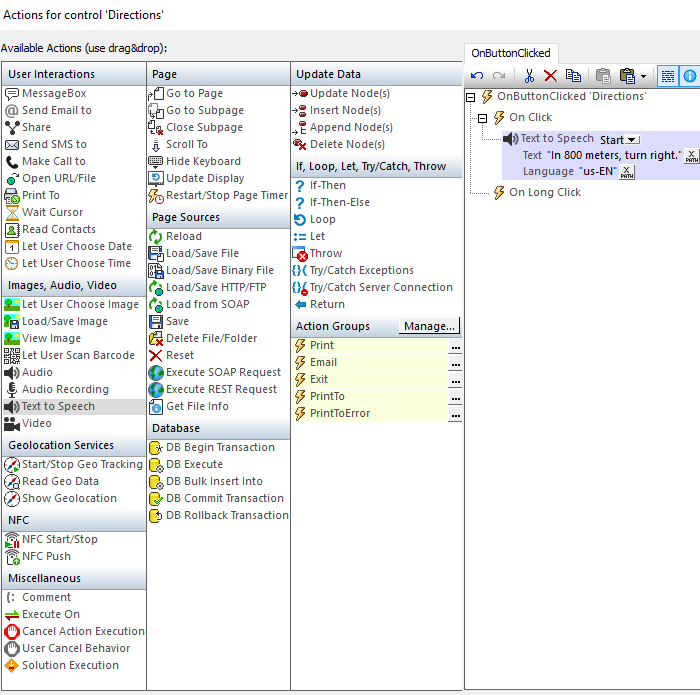This screenshot has height=695, width=700.
Task: Select the Start/Stop Geo Tracking action
Action: click(82, 464)
